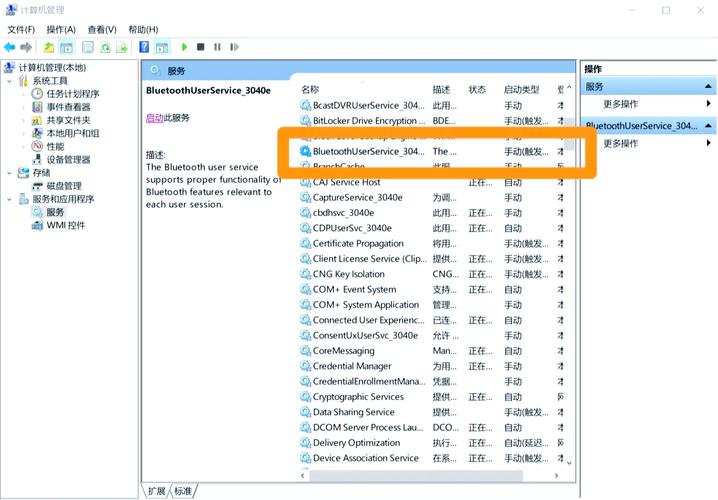Click the green Start Service toolbar button
Screen dimensions: 718x500
click(184, 47)
